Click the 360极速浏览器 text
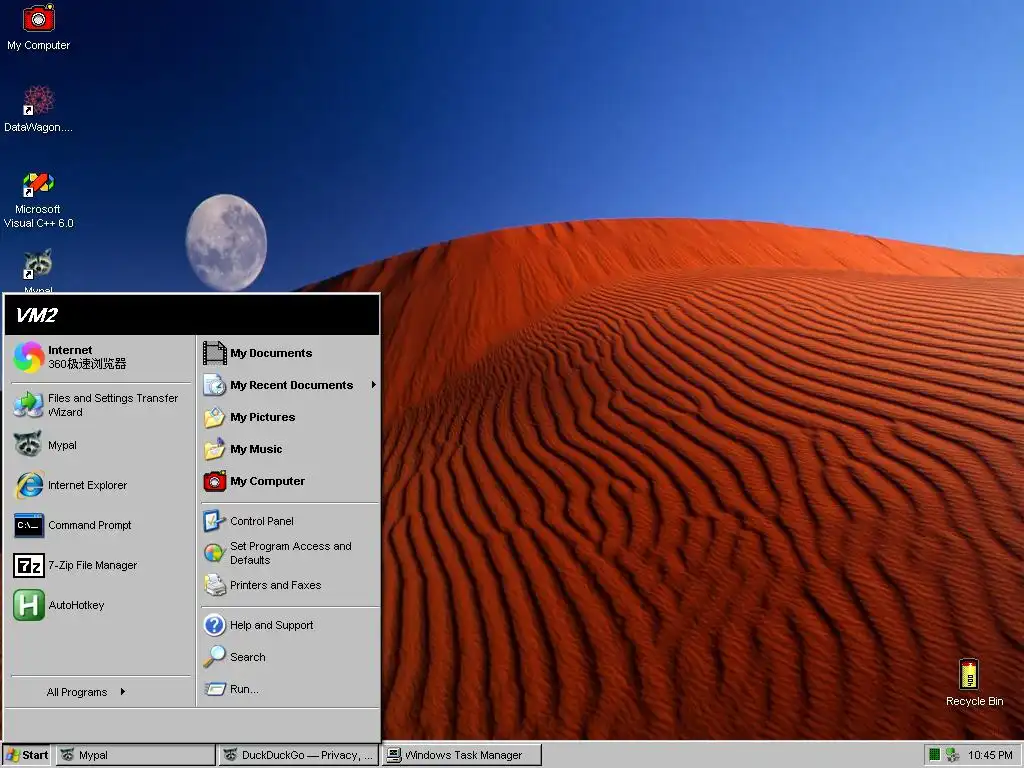Image resolution: width=1024 pixels, height=768 pixels. pos(87,364)
